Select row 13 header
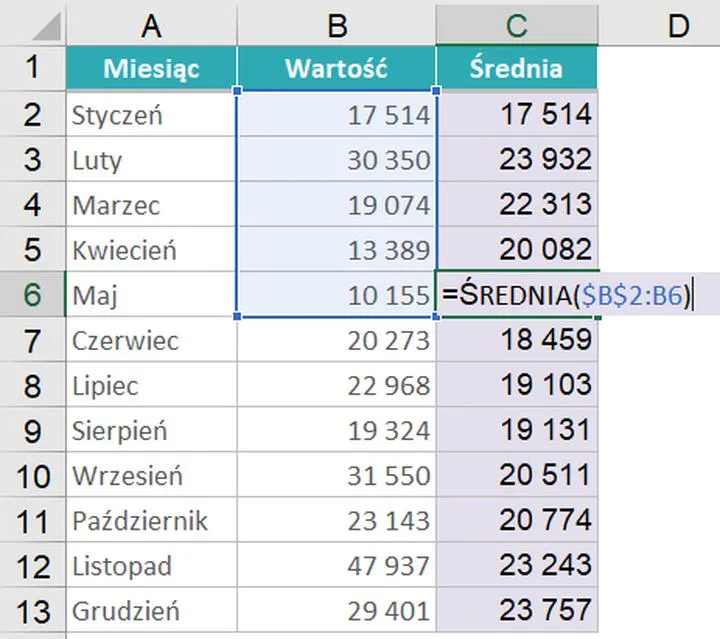The height and width of the screenshot is (639, 720). coord(32,611)
